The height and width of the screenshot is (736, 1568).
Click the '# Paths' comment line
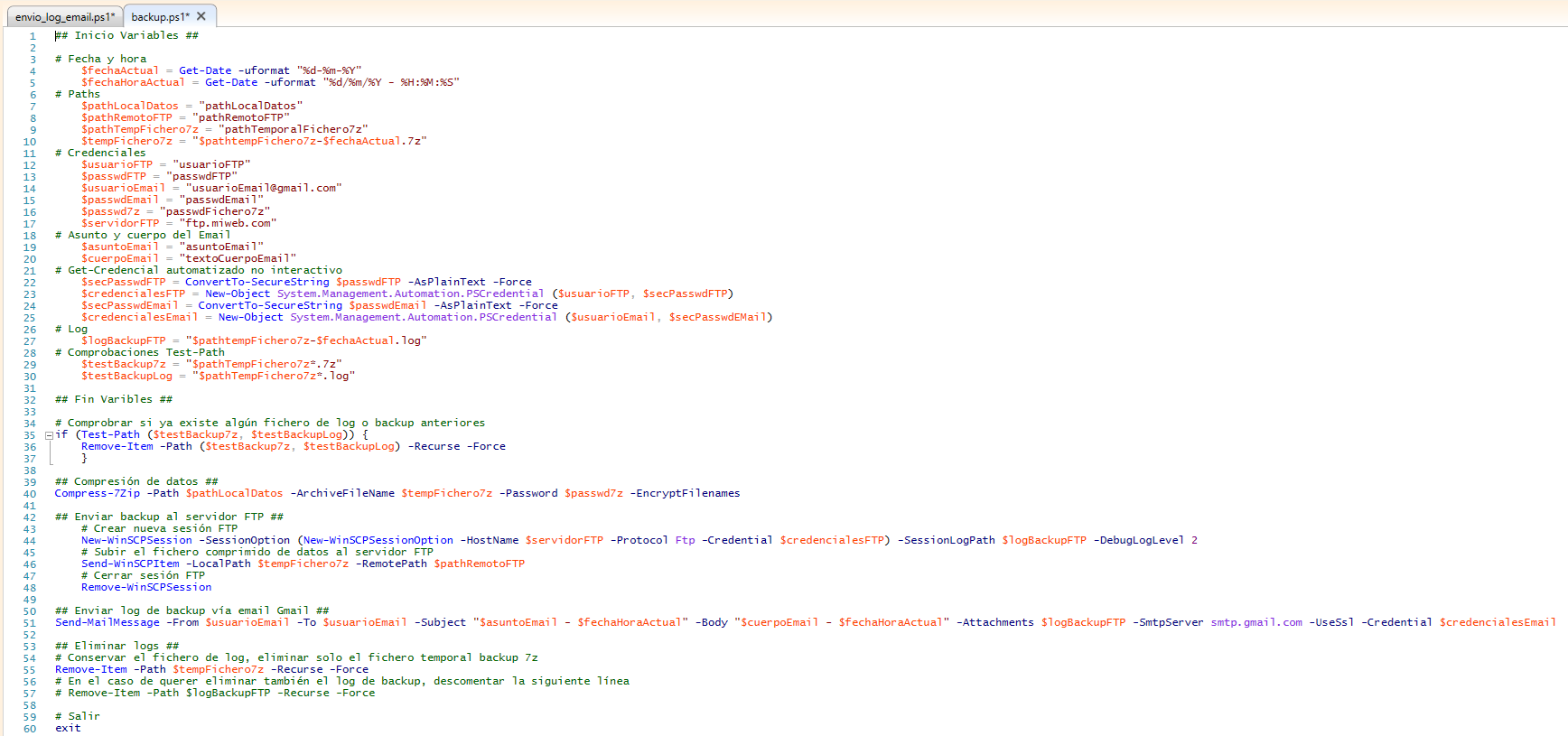[x=78, y=95]
